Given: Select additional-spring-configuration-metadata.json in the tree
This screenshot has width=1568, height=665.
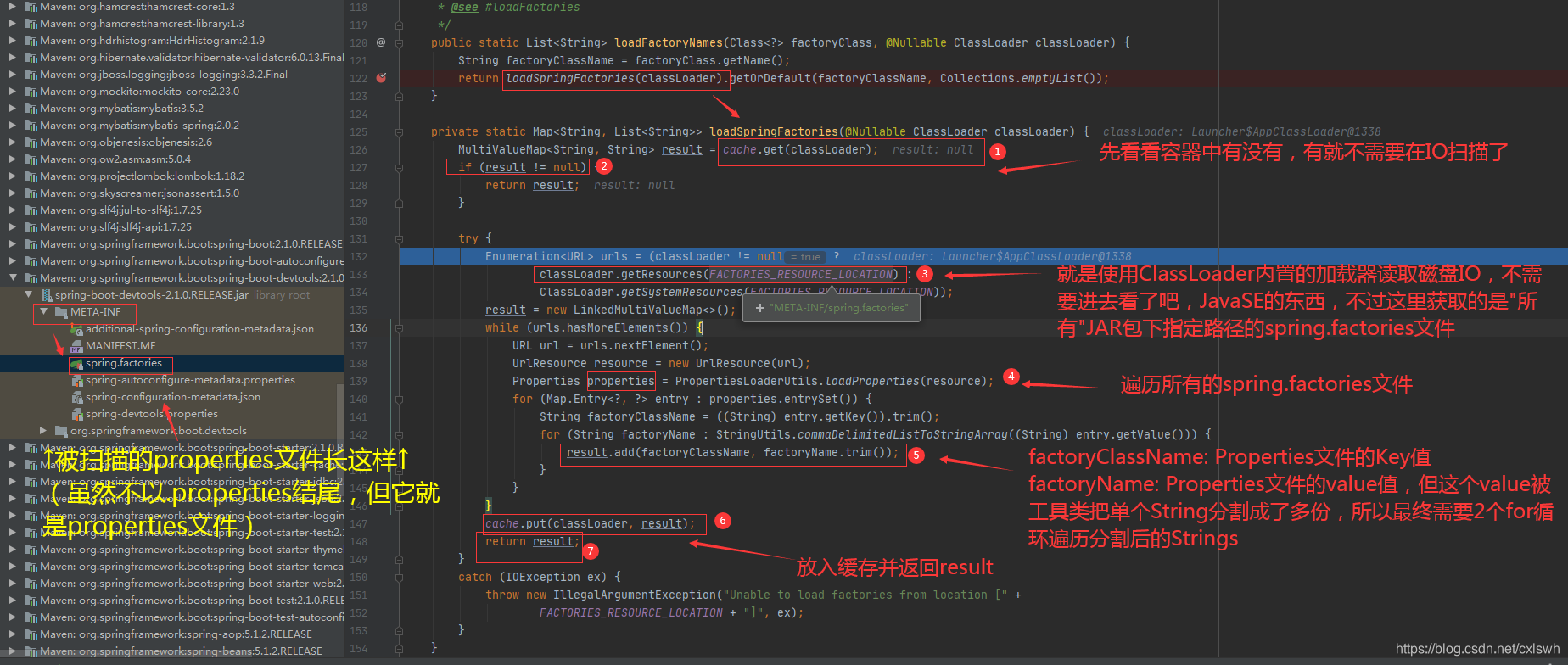Looking at the screenshot, I should [x=199, y=329].
